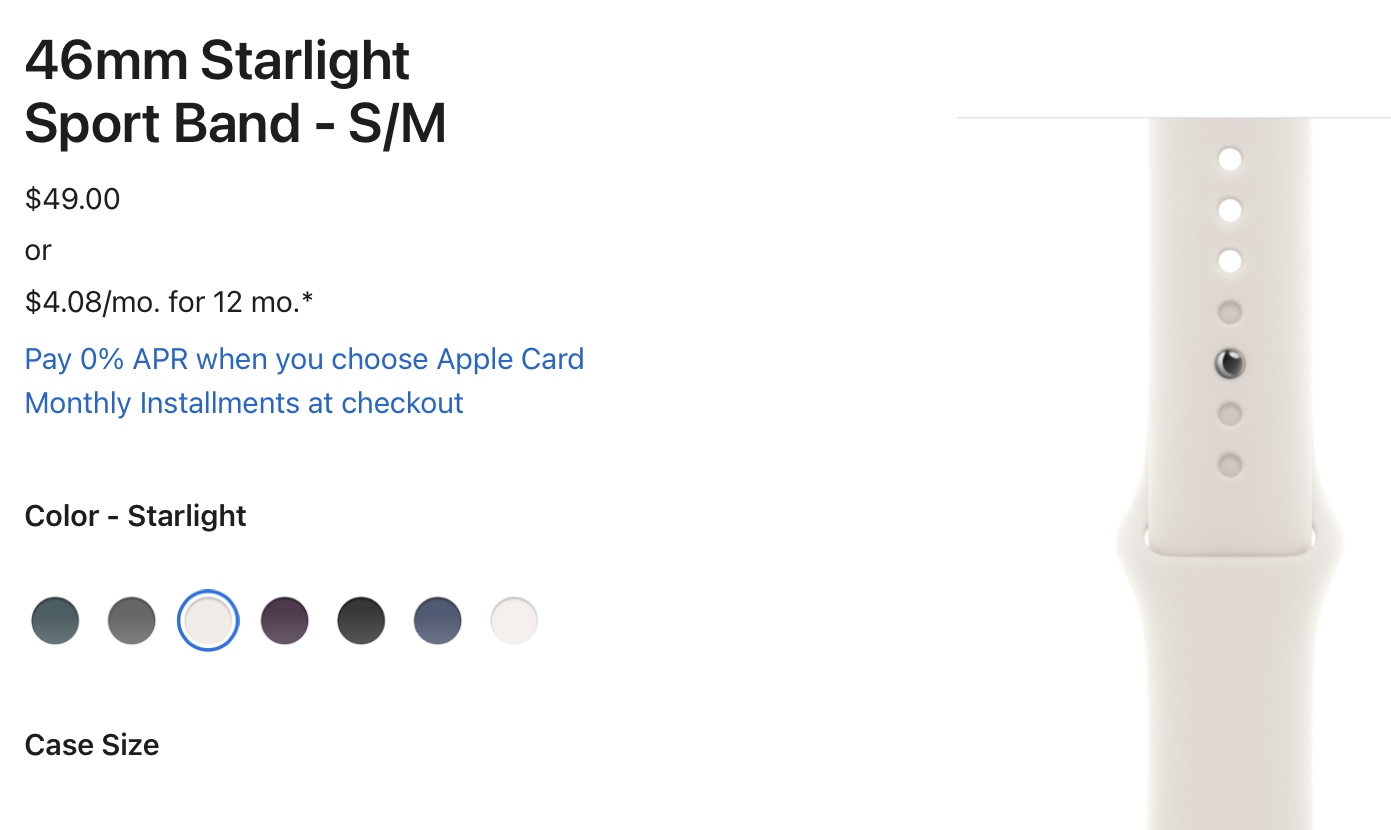
Task: Click the selected Starlight color swatch
Action: click(x=208, y=621)
